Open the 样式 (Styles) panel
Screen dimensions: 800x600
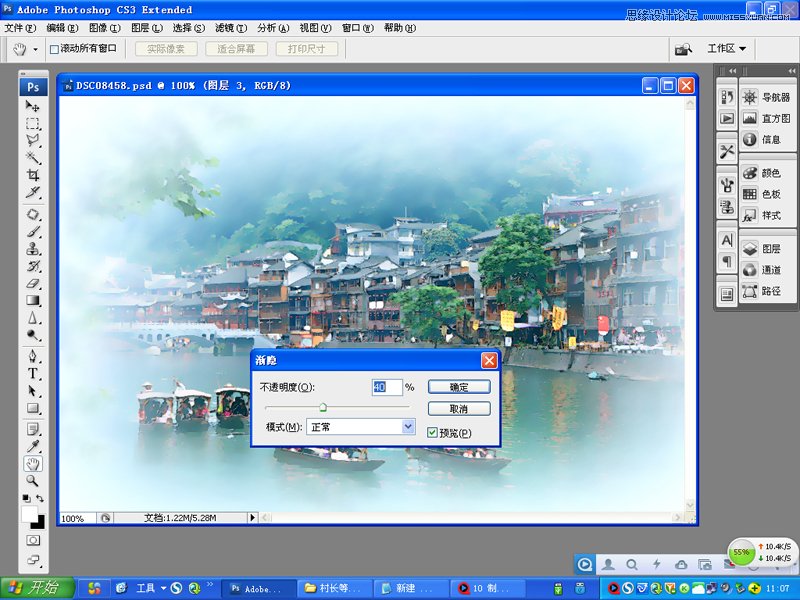click(x=770, y=216)
